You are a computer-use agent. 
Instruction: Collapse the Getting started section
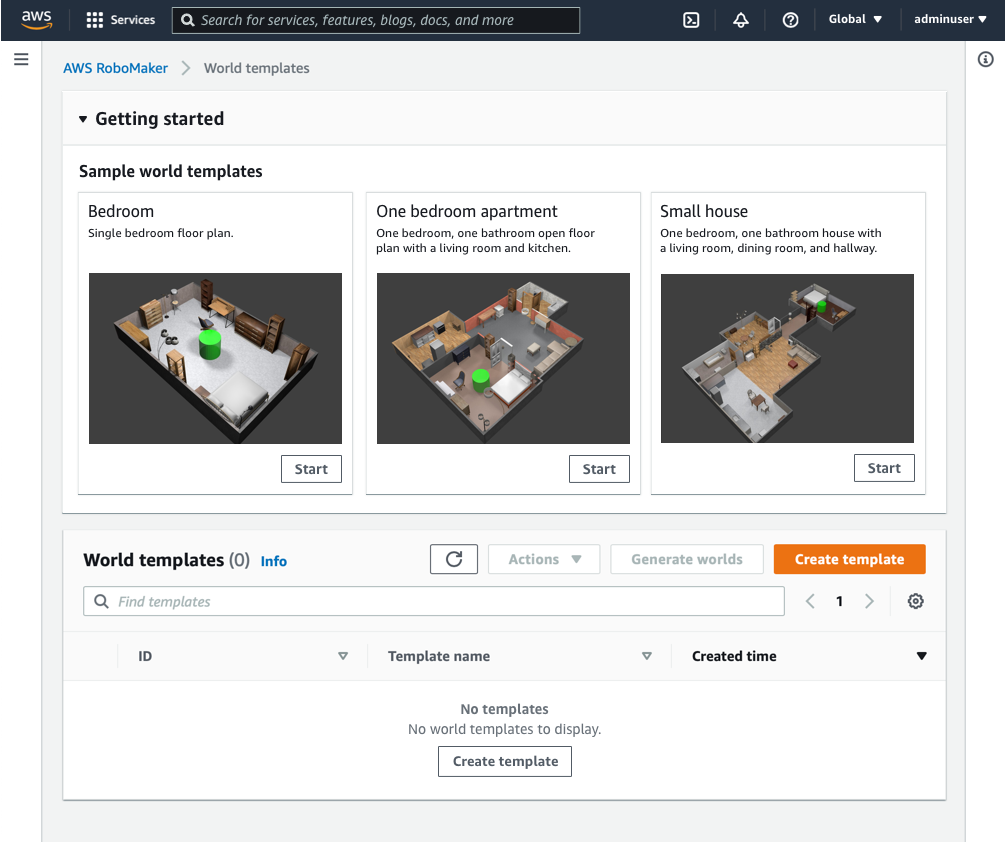click(84, 119)
